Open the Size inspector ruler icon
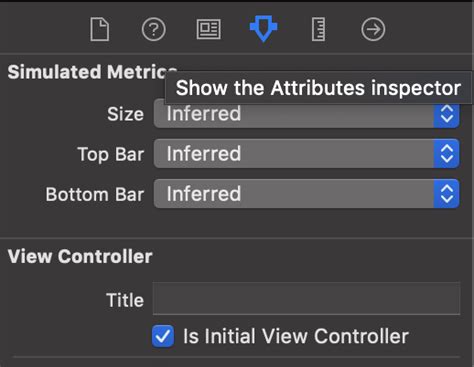The width and height of the screenshot is (474, 367). tap(318, 30)
